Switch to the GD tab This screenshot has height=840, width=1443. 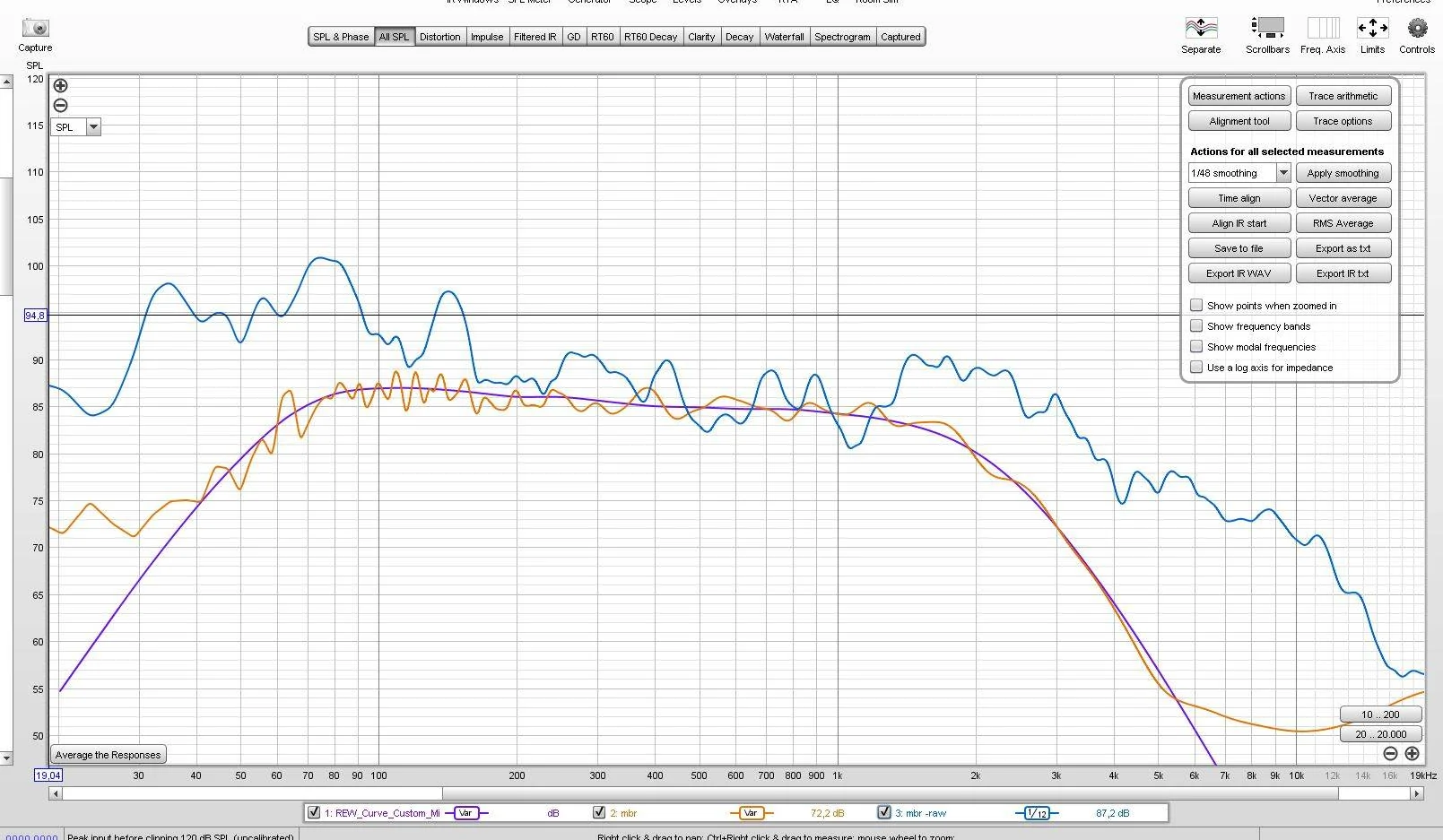[x=574, y=37]
